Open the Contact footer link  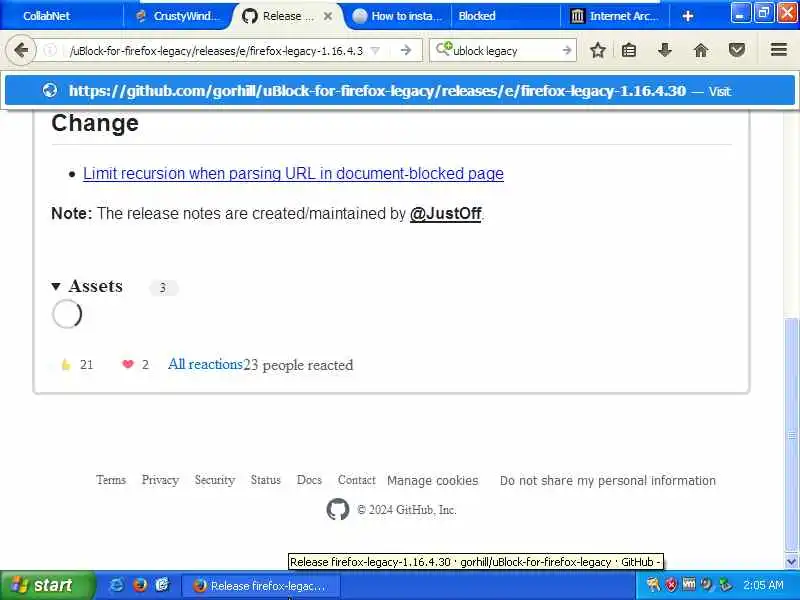click(x=357, y=480)
